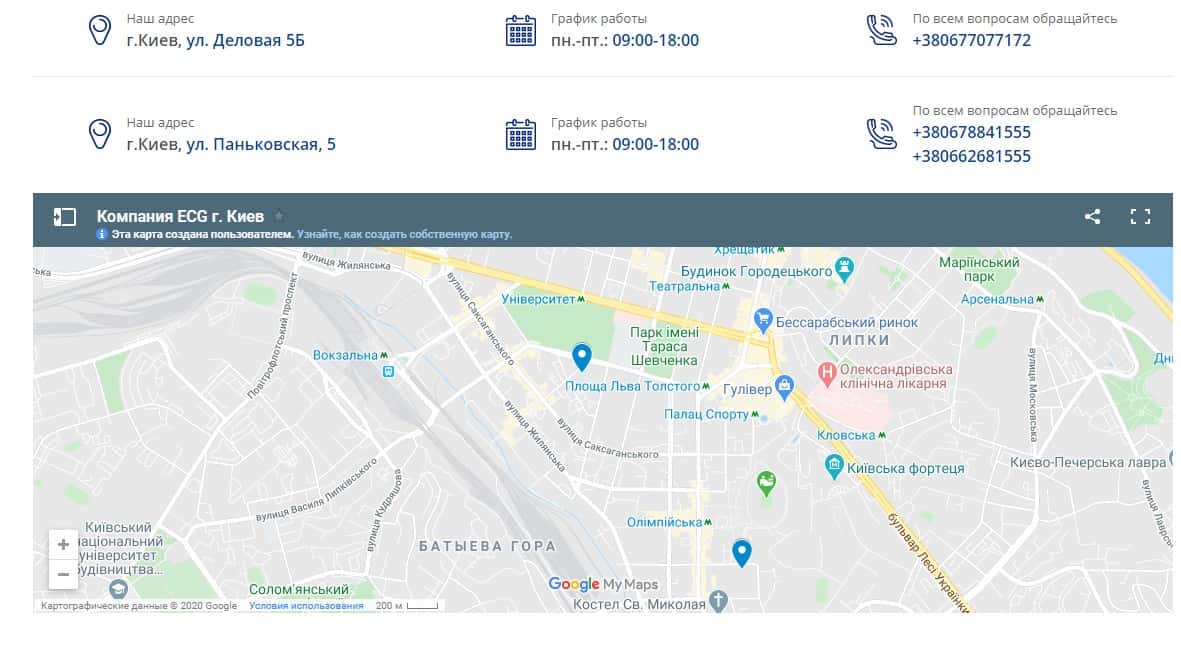Screen dimensions: 1181x648
Task: Click the Кловська metro label
Action: (x=851, y=435)
